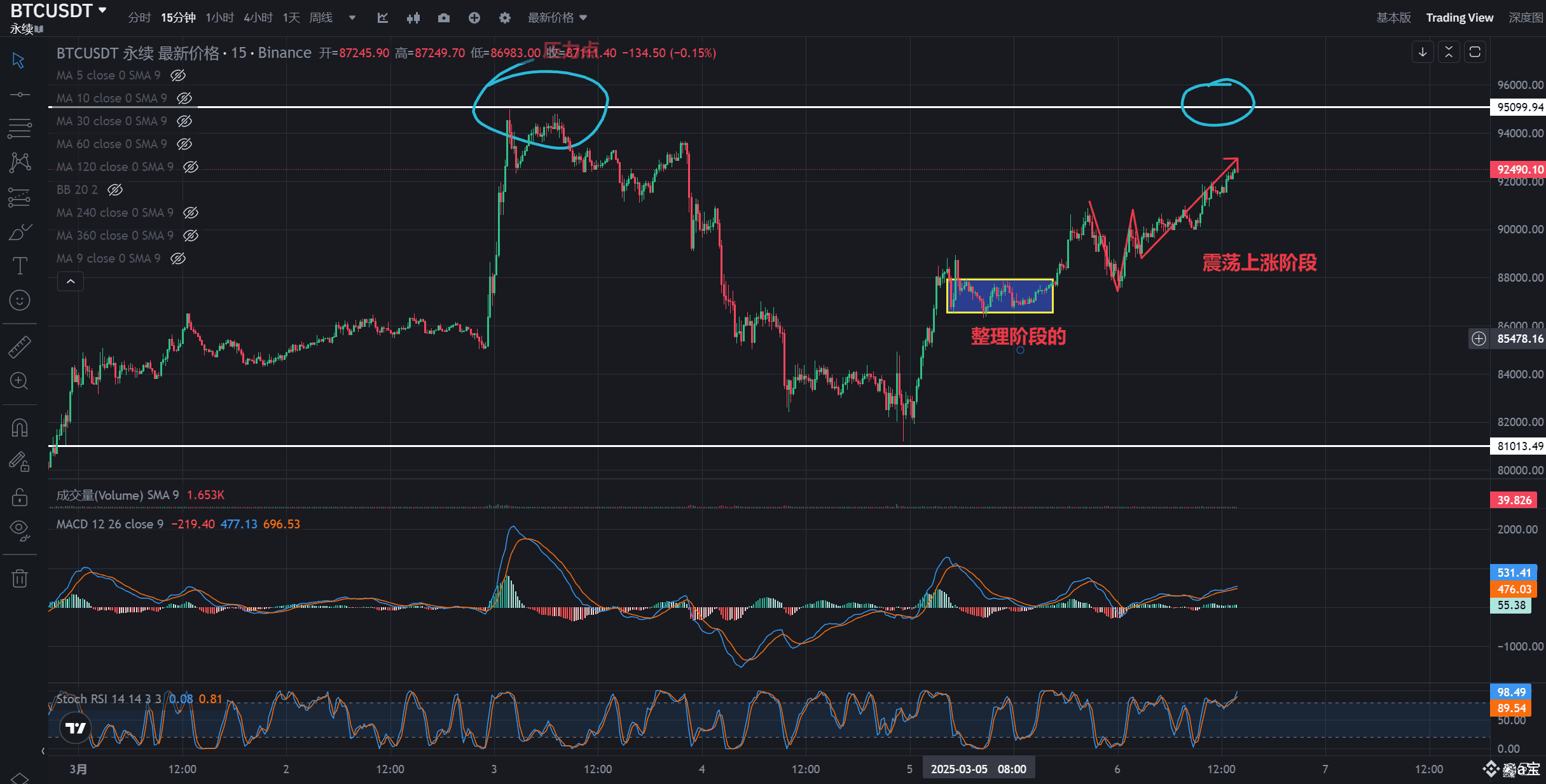Image resolution: width=1546 pixels, height=784 pixels.
Task: Click the MA 120 close 0 SMA 9 label
Action: tap(115, 167)
